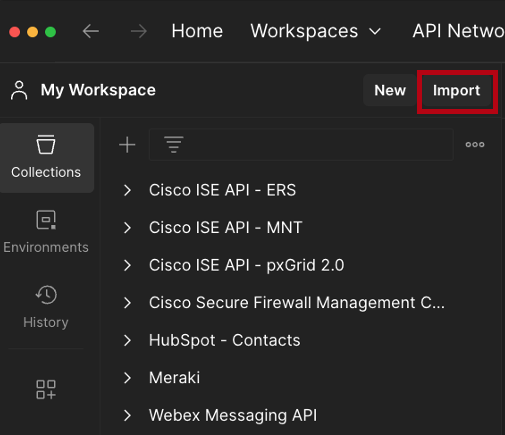Click the plus icon to create collection

(x=127, y=145)
